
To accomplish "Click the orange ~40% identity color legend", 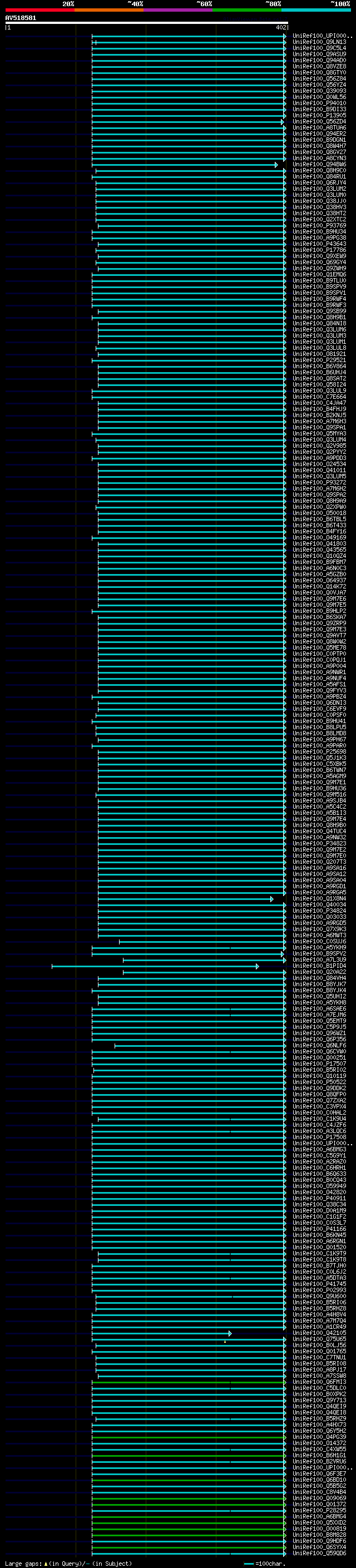I will (110, 10).
